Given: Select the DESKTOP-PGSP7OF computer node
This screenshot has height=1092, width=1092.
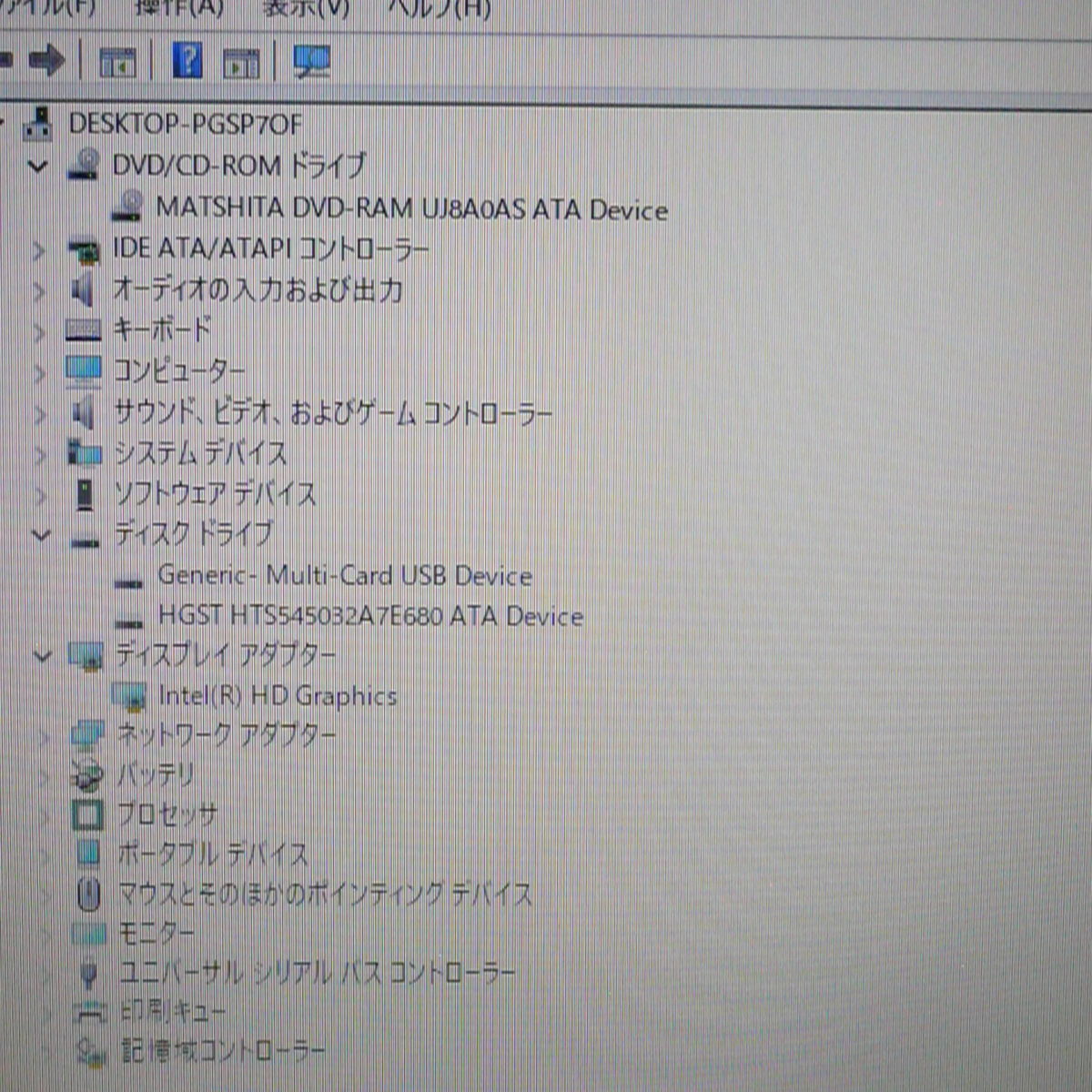Looking at the screenshot, I should coord(185,124).
